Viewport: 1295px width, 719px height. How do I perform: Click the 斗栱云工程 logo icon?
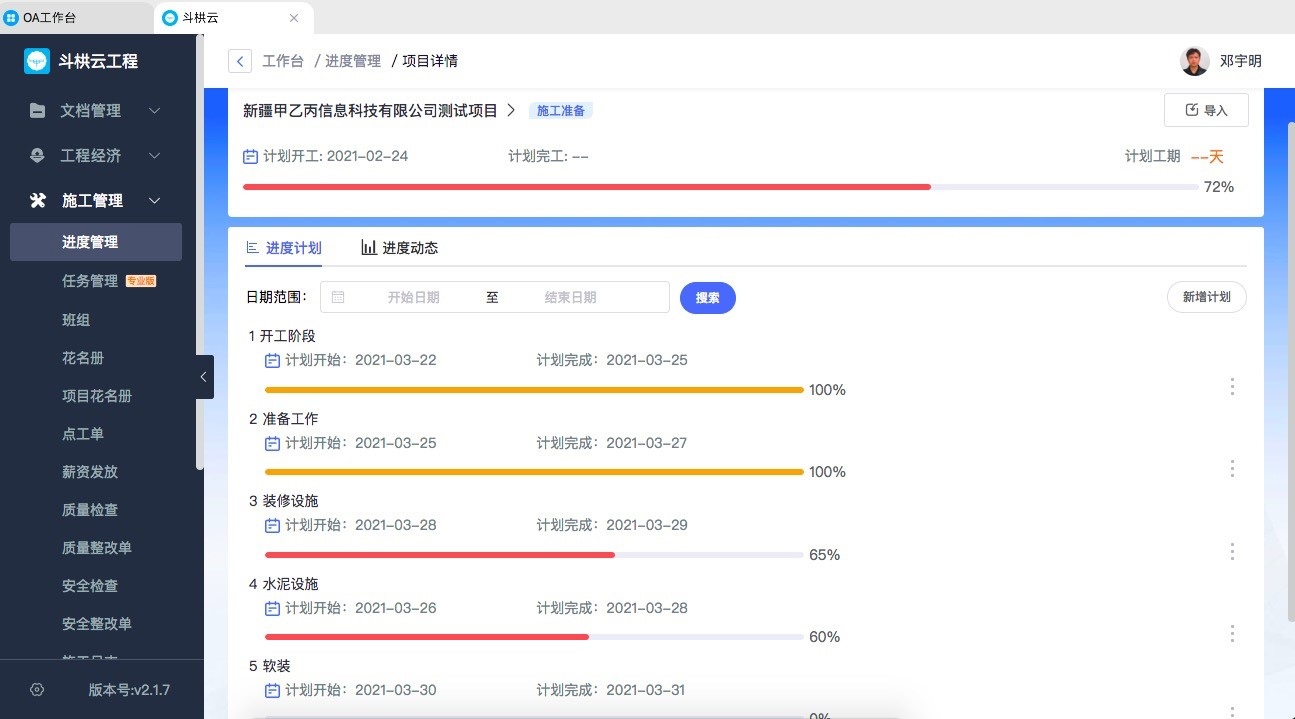point(37,61)
